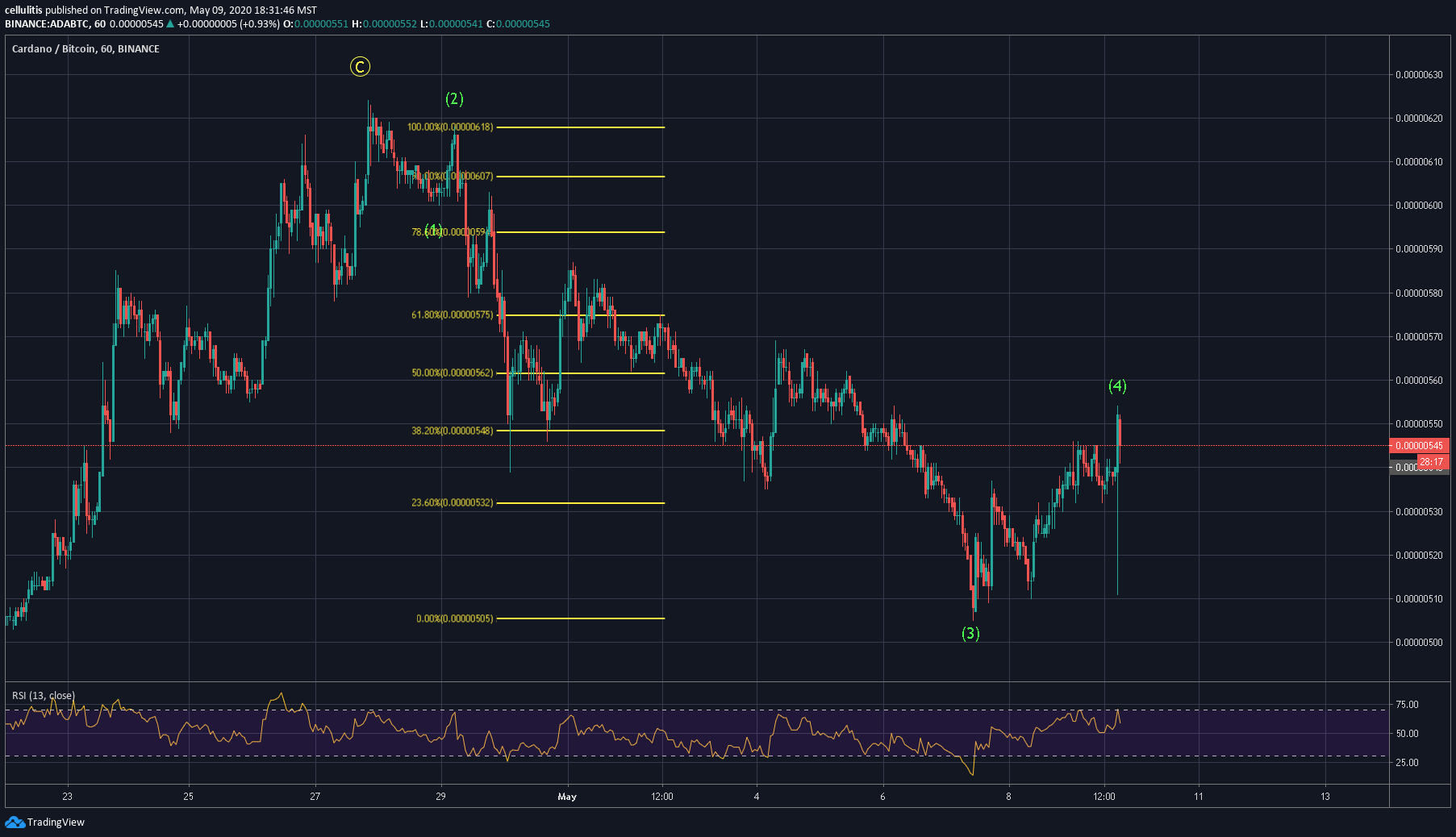
Task: Click the H:0.00000552 high value in header
Action: pyautogui.click(x=384, y=24)
